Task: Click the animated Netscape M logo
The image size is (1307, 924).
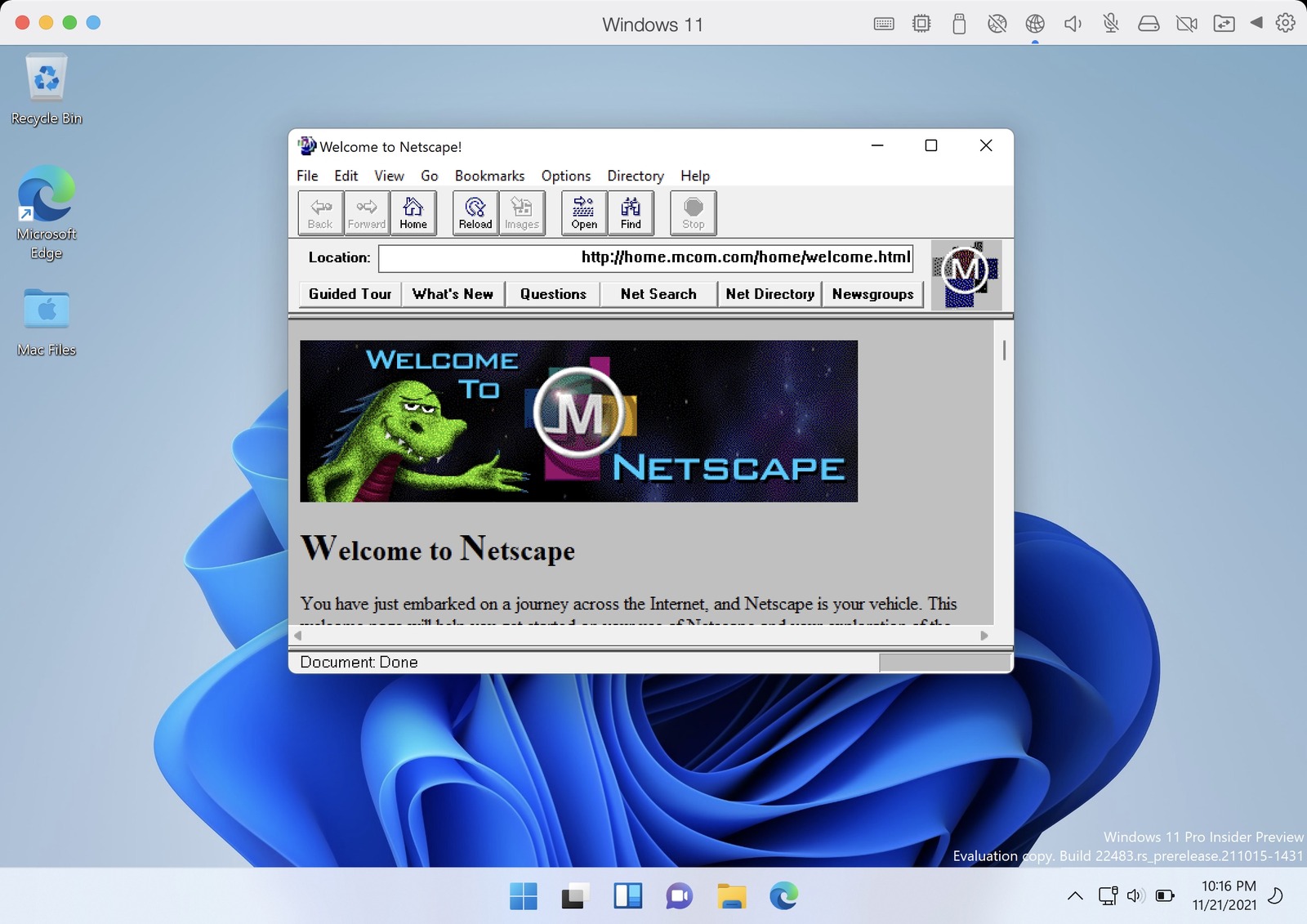Action: (x=966, y=275)
